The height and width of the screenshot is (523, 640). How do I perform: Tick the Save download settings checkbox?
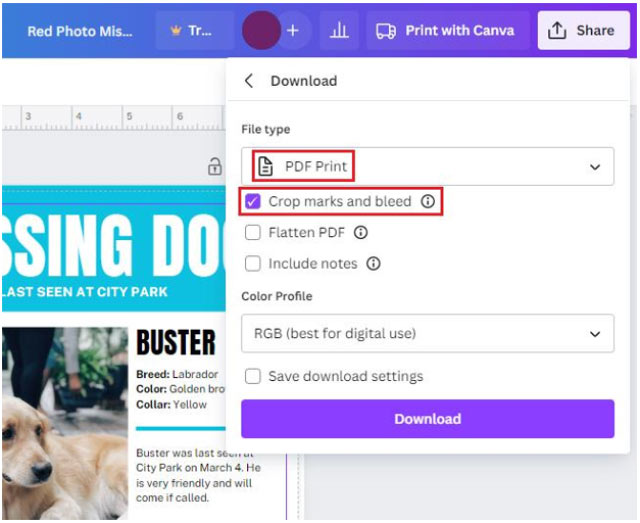click(x=253, y=376)
